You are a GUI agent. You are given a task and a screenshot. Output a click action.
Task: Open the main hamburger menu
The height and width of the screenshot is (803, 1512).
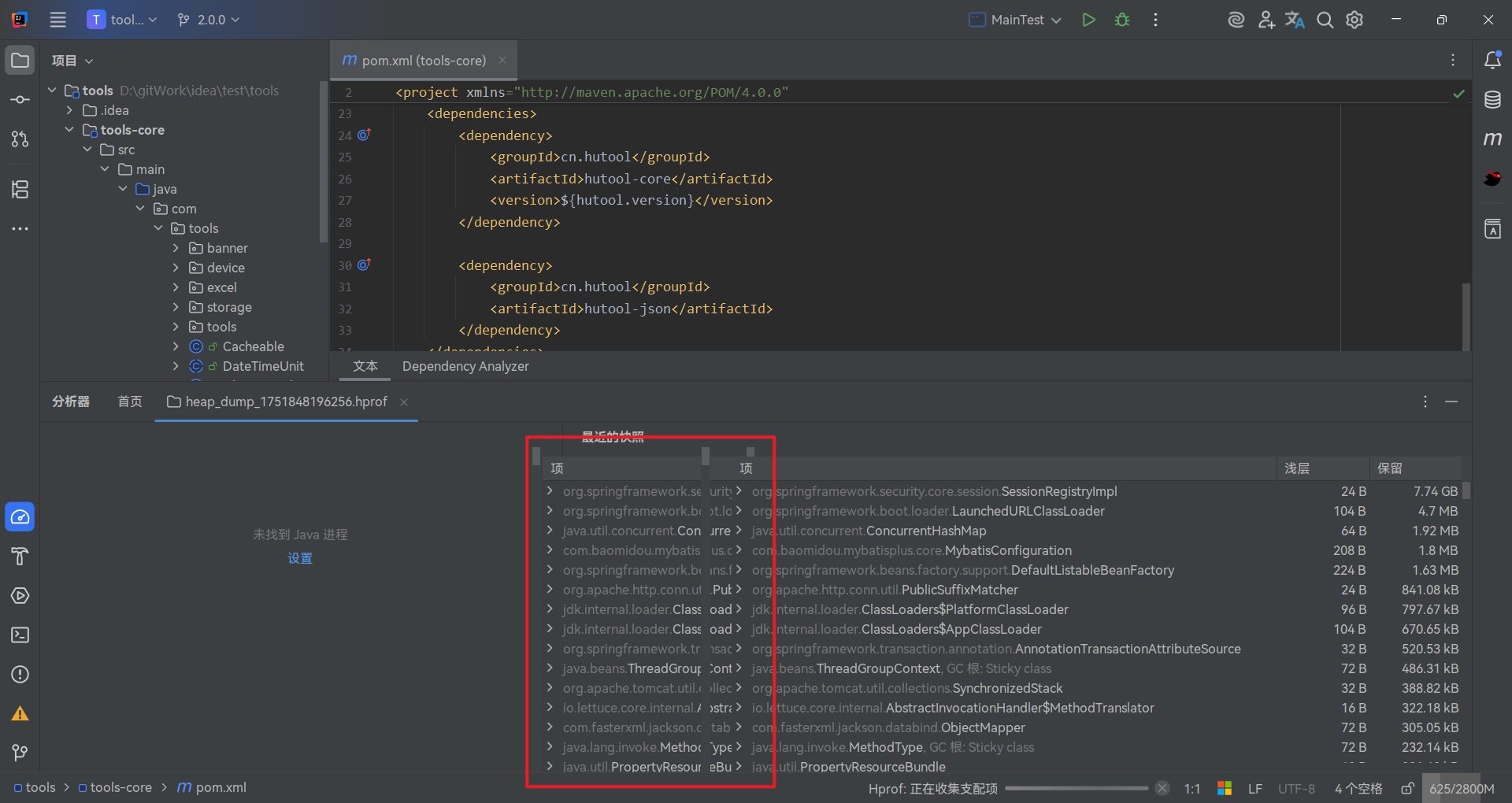point(58,20)
